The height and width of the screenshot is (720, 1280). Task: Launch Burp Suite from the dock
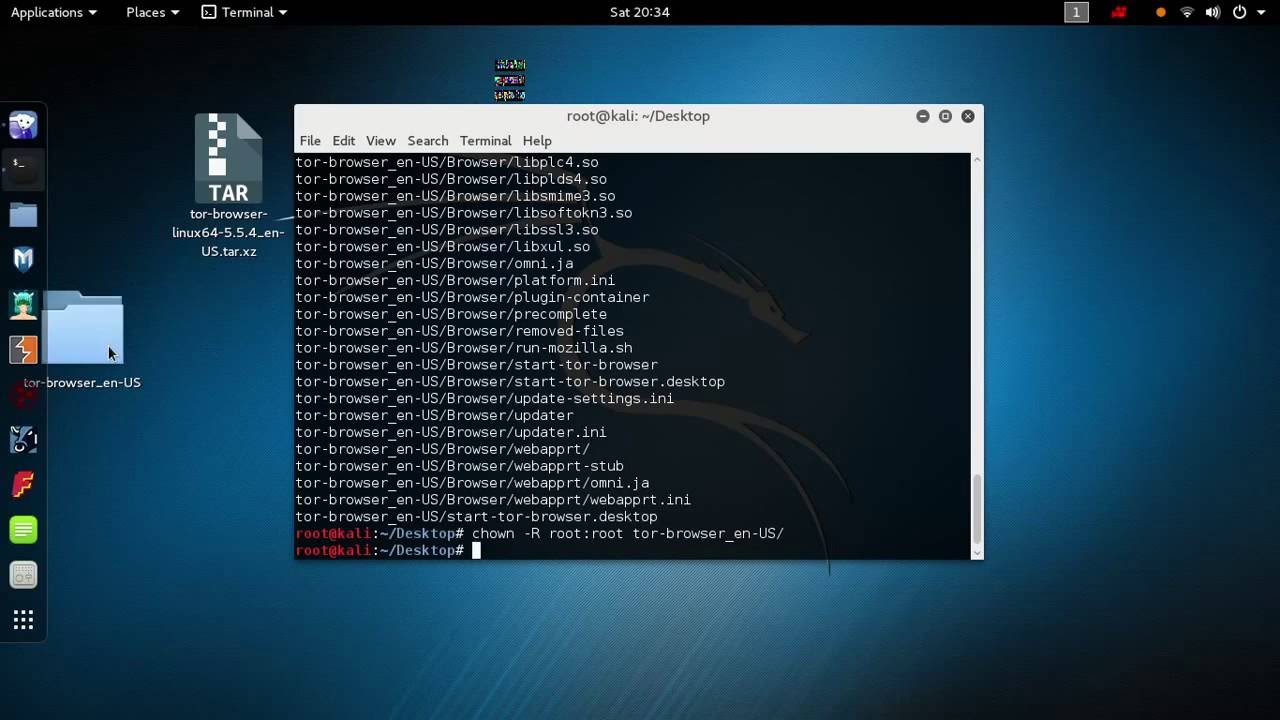[23, 349]
